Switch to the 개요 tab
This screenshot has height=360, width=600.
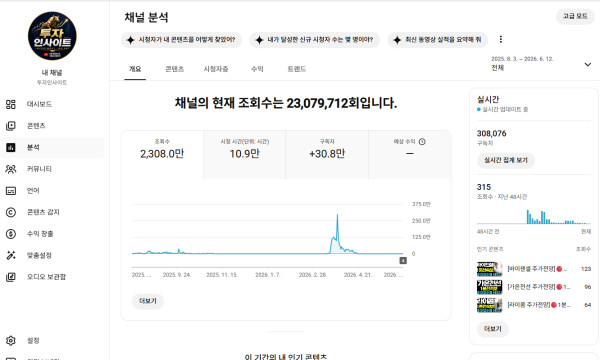click(135, 69)
